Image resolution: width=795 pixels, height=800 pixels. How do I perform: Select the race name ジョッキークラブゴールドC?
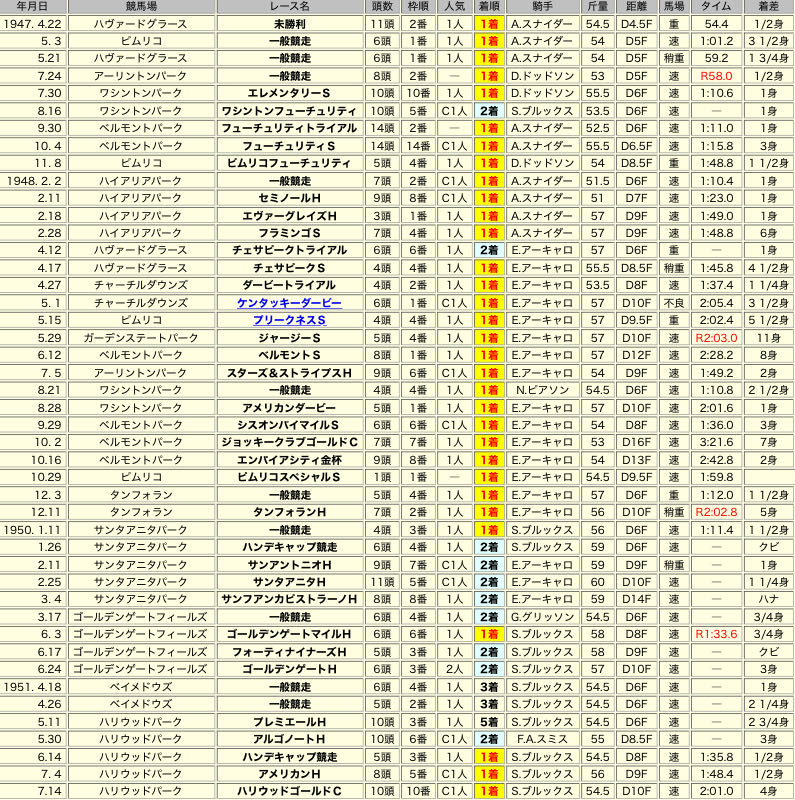click(x=289, y=442)
